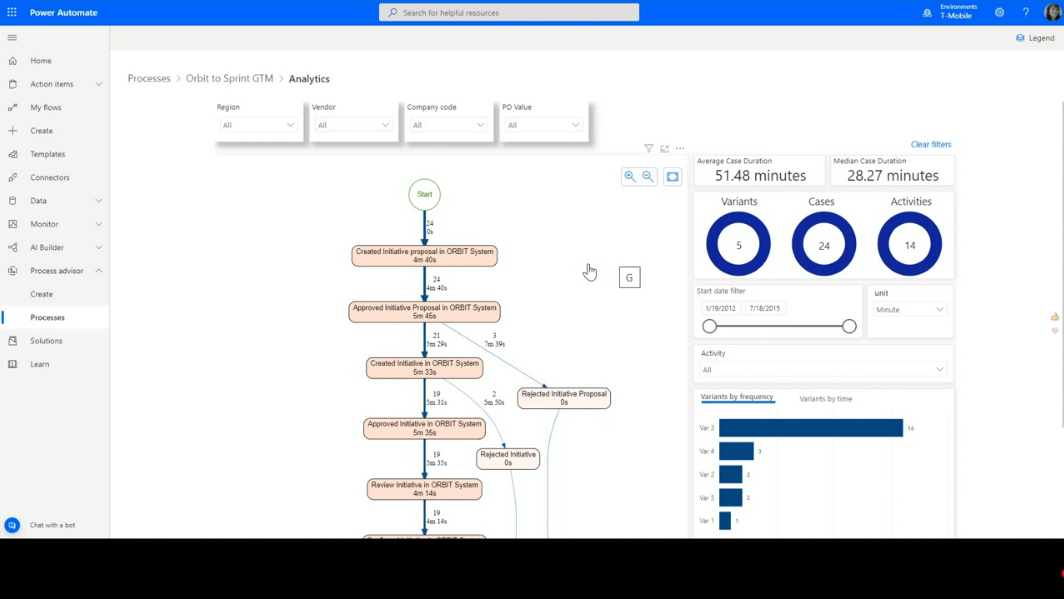Click the Connectors icon in sidebar
1064x599 pixels.
click(12, 177)
